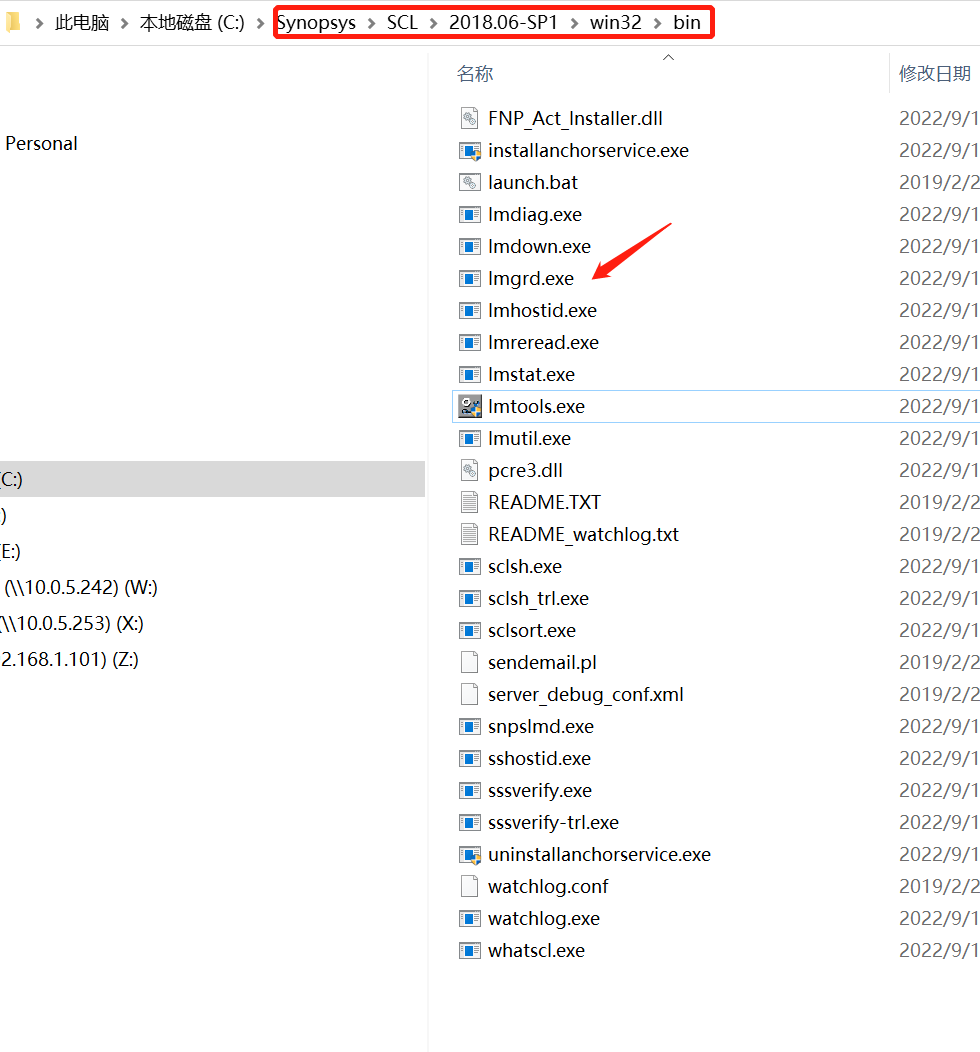Click the watchlog.exe file icon

pos(470,918)
